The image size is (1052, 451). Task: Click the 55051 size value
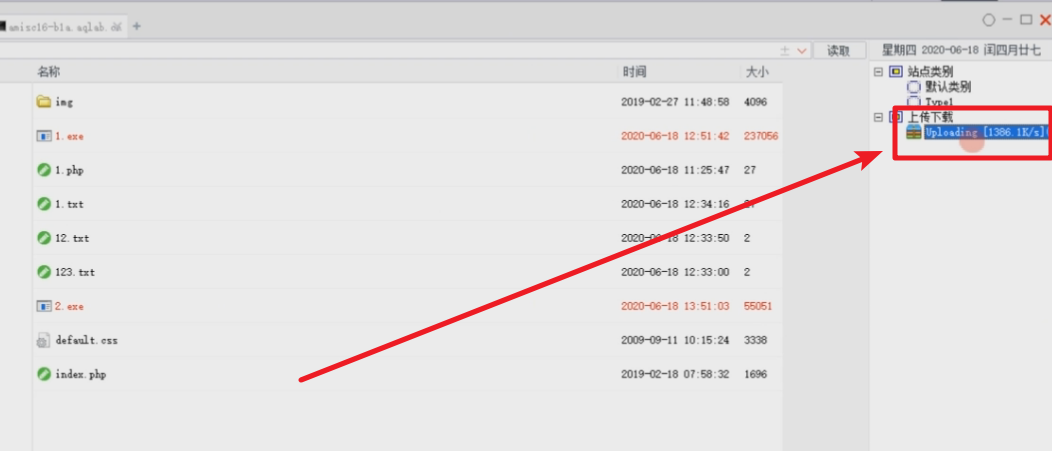[x=758, y=306]
